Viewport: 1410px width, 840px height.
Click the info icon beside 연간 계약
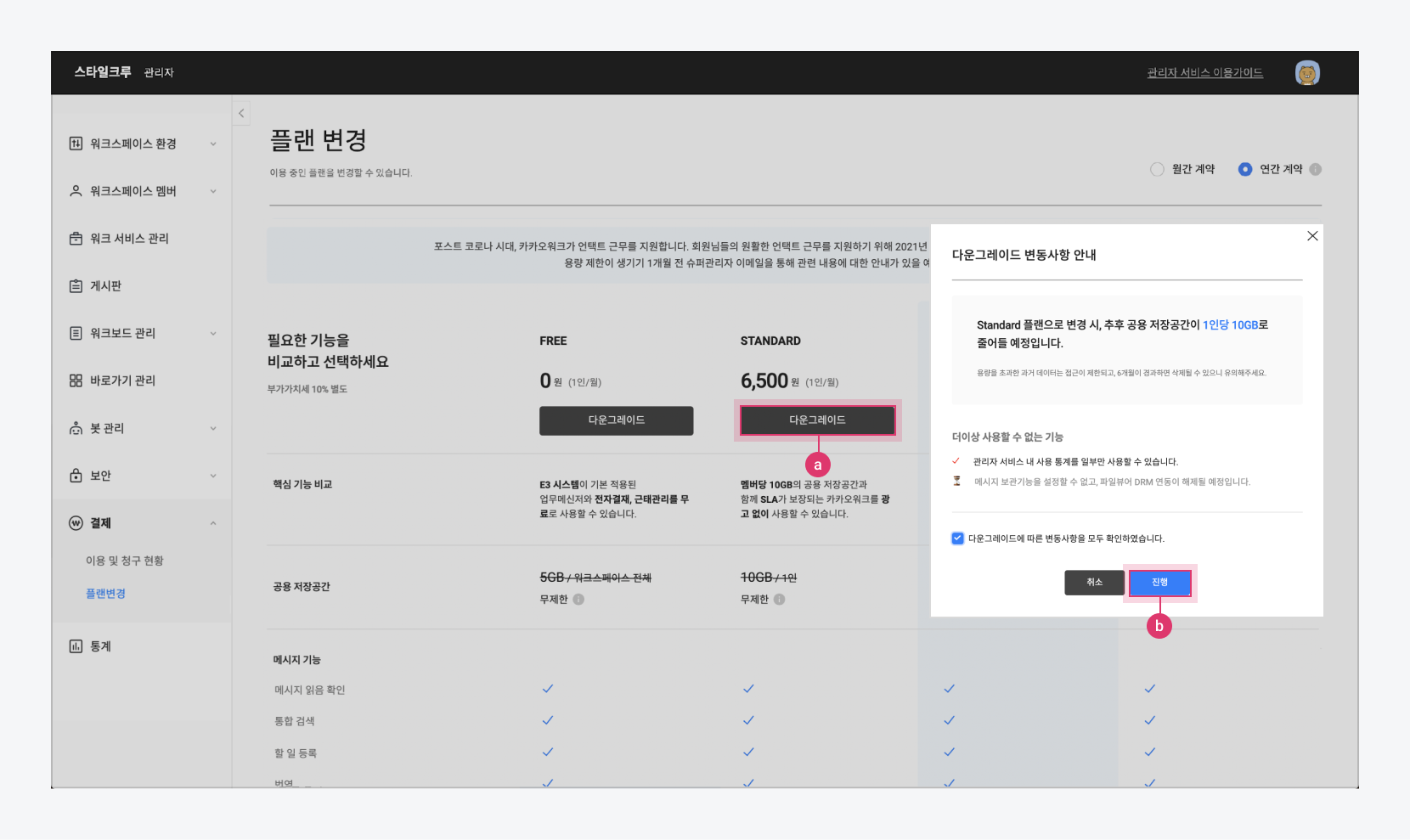click(1315, 169)
